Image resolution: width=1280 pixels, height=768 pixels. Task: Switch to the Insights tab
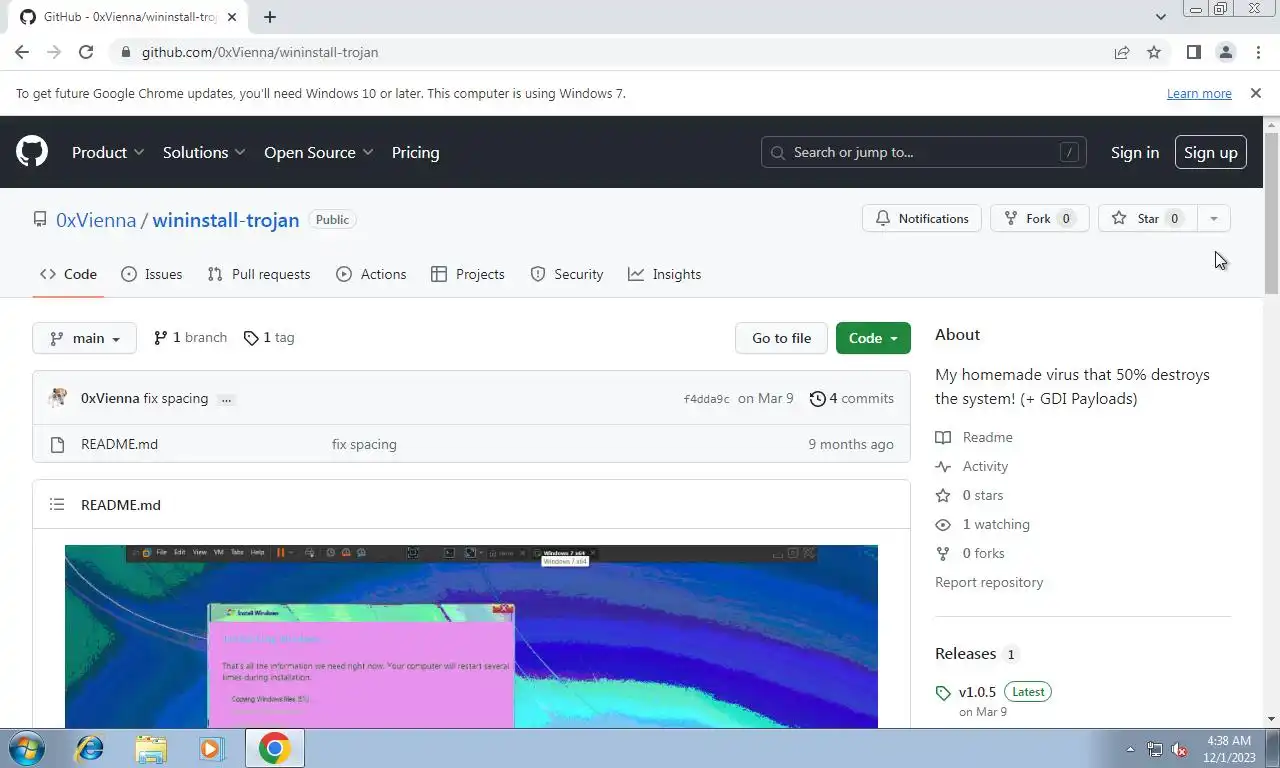click(x=665, y=274)
